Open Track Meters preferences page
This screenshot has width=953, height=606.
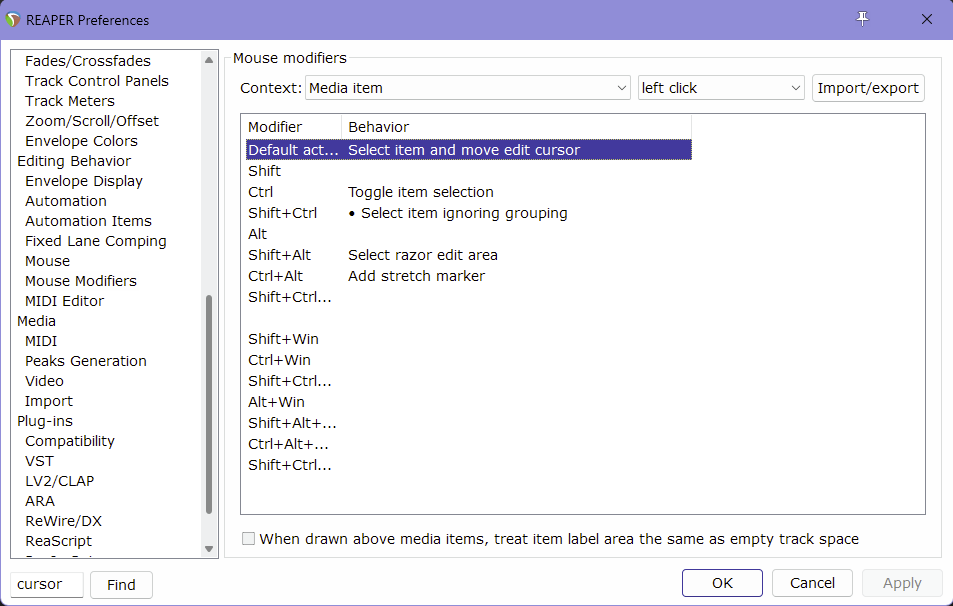(70, 101)
